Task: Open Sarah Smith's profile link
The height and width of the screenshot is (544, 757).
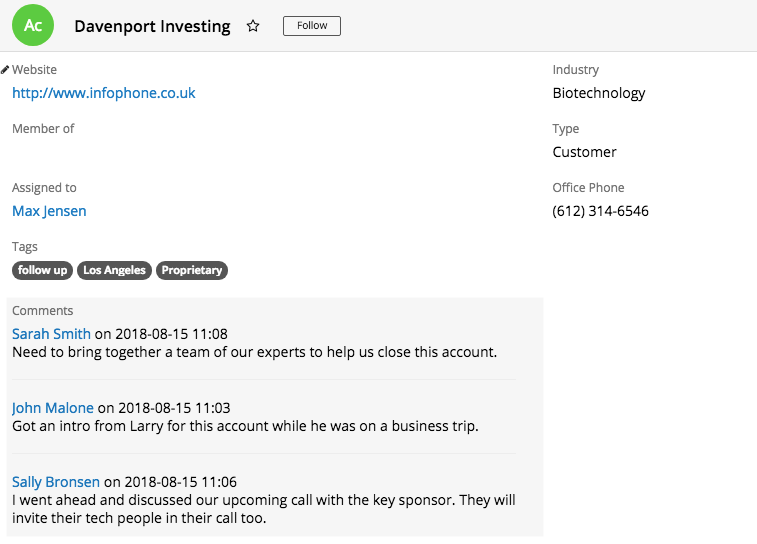Action: coord(51,334)
